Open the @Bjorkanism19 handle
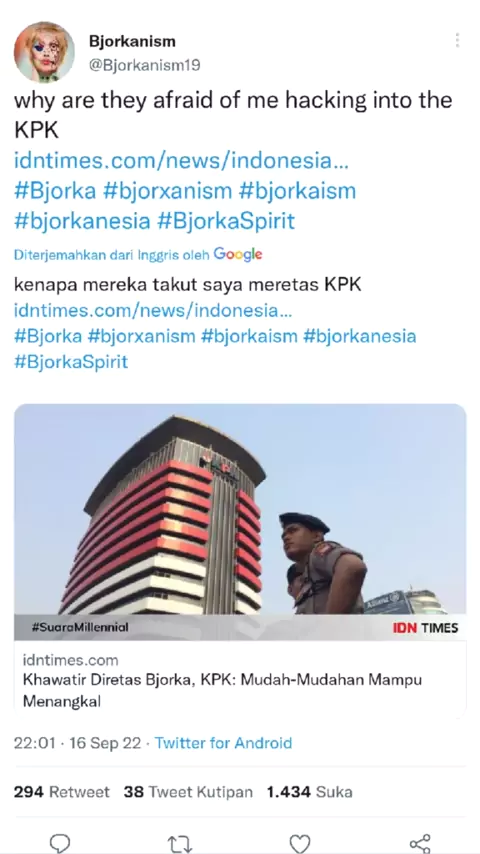The height and width of the screenshot is (854, 480). (144, 65)
